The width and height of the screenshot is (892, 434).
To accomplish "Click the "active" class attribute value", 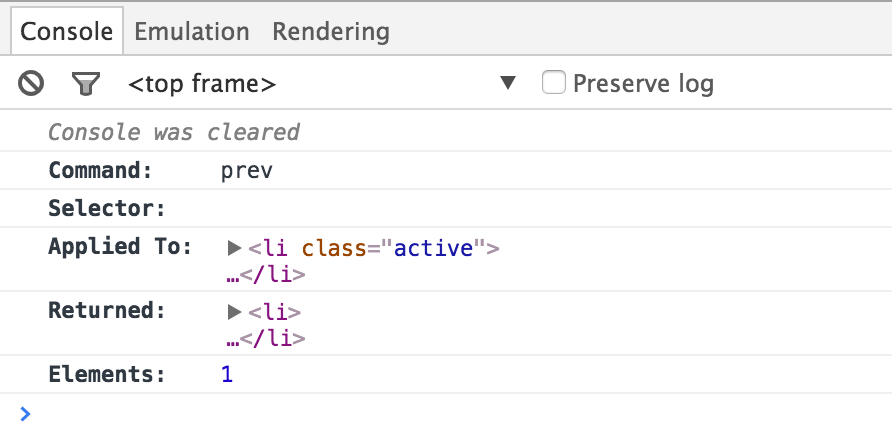I will pos(432,248).
